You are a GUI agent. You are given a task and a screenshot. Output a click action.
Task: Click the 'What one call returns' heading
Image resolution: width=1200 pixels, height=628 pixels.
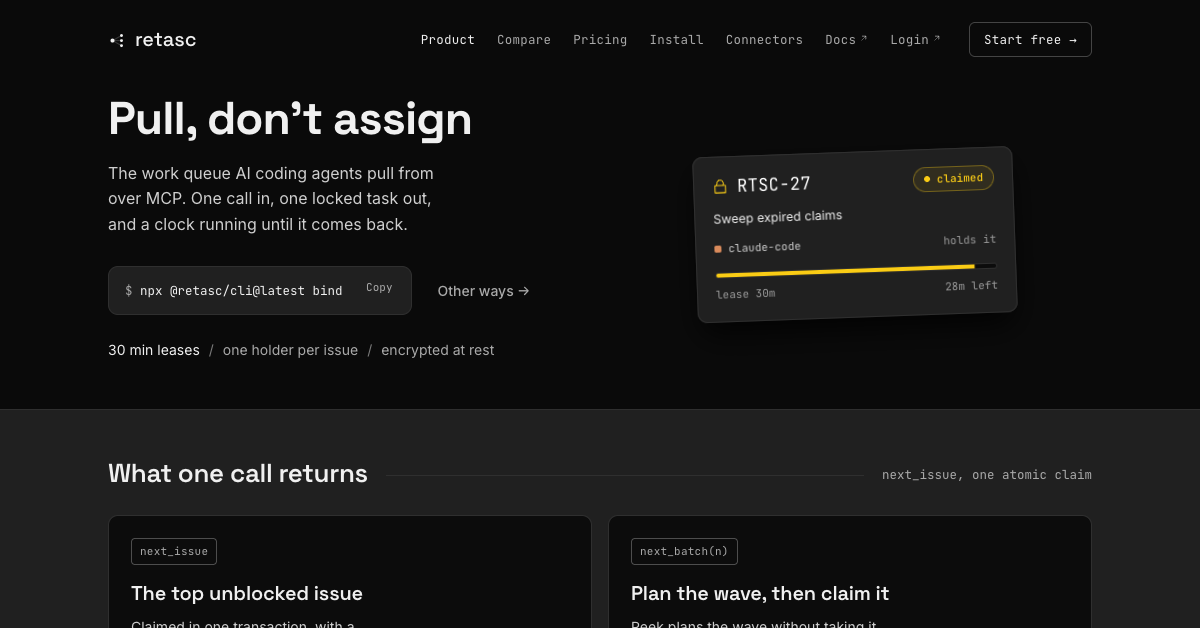point(238,474)
